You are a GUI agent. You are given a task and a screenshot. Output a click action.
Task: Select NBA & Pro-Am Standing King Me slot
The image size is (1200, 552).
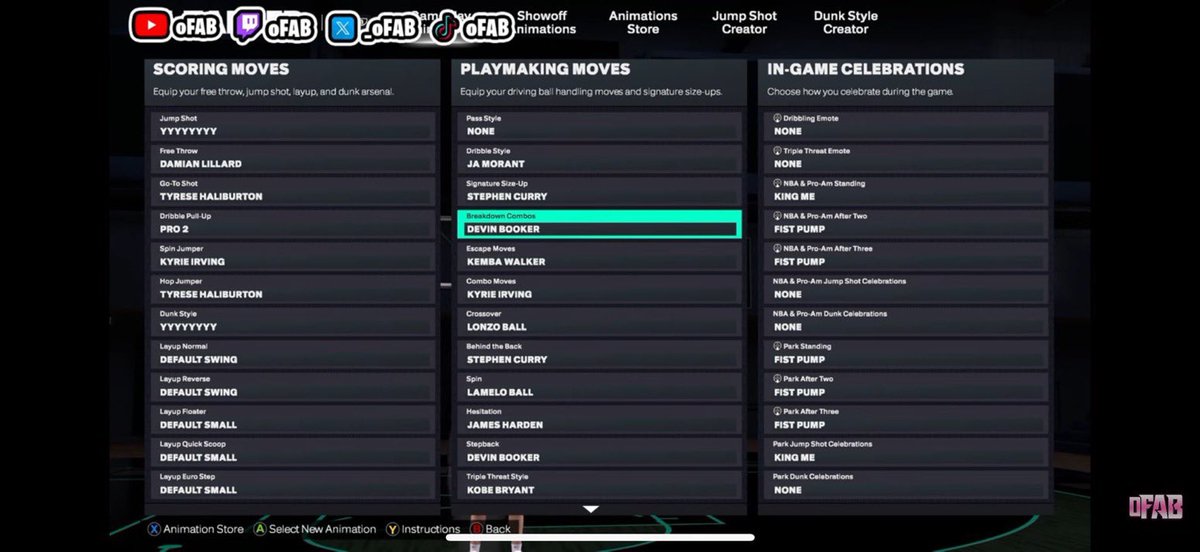click(907, 190)
